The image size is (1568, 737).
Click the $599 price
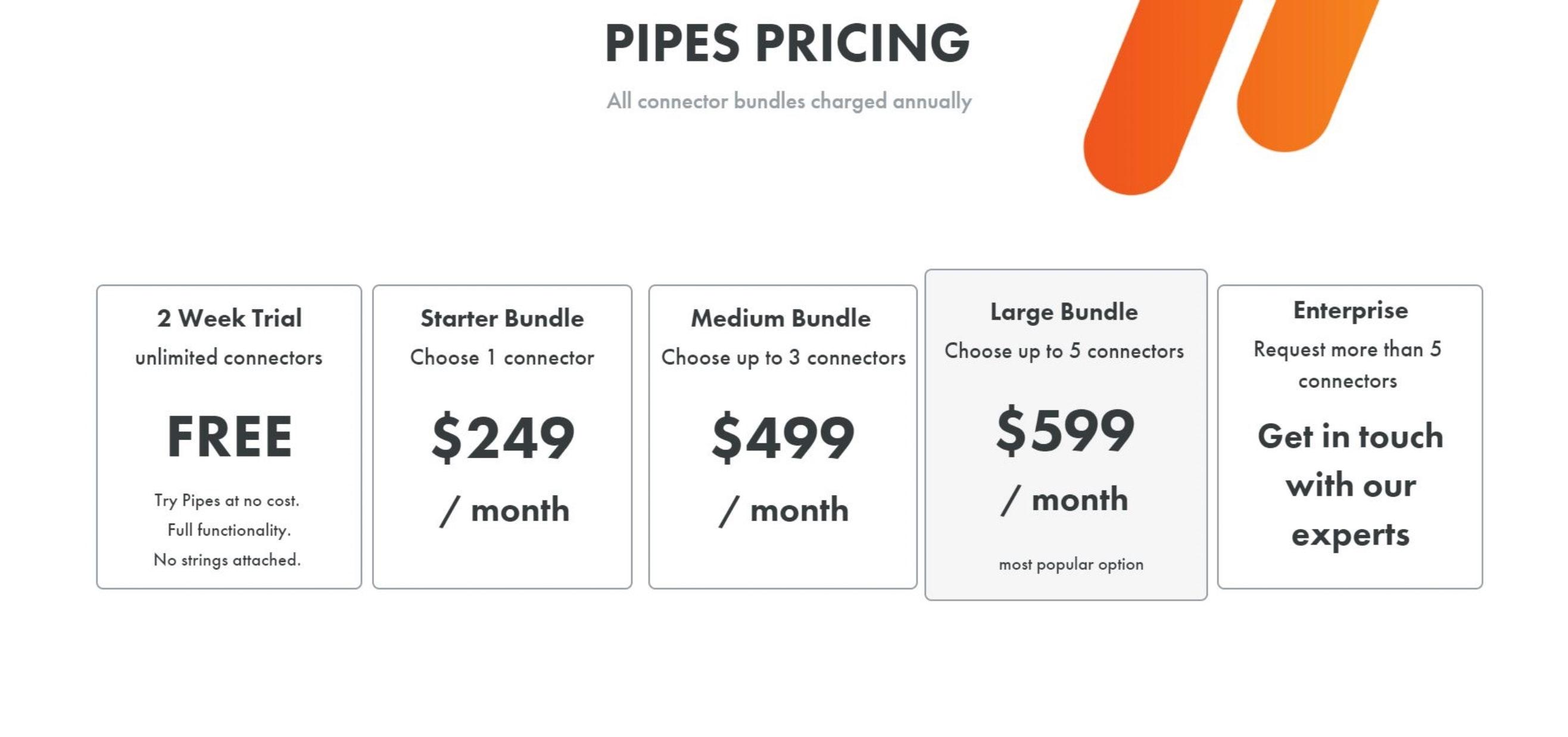(x=1065, y=431)
